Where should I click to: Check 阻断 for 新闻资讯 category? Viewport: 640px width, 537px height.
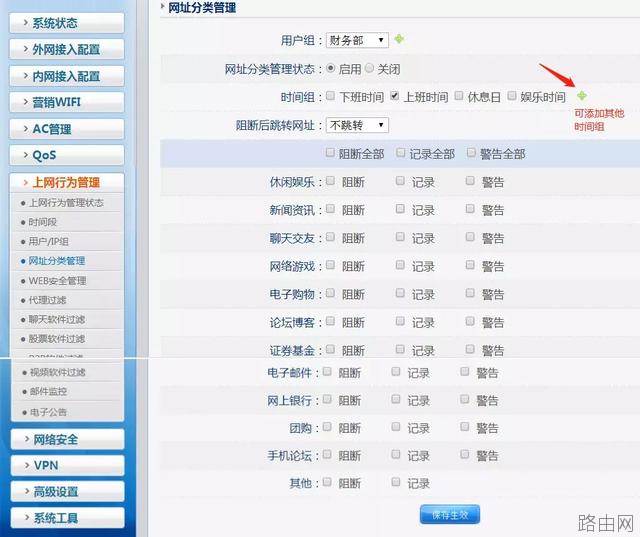tap(330, 209)
